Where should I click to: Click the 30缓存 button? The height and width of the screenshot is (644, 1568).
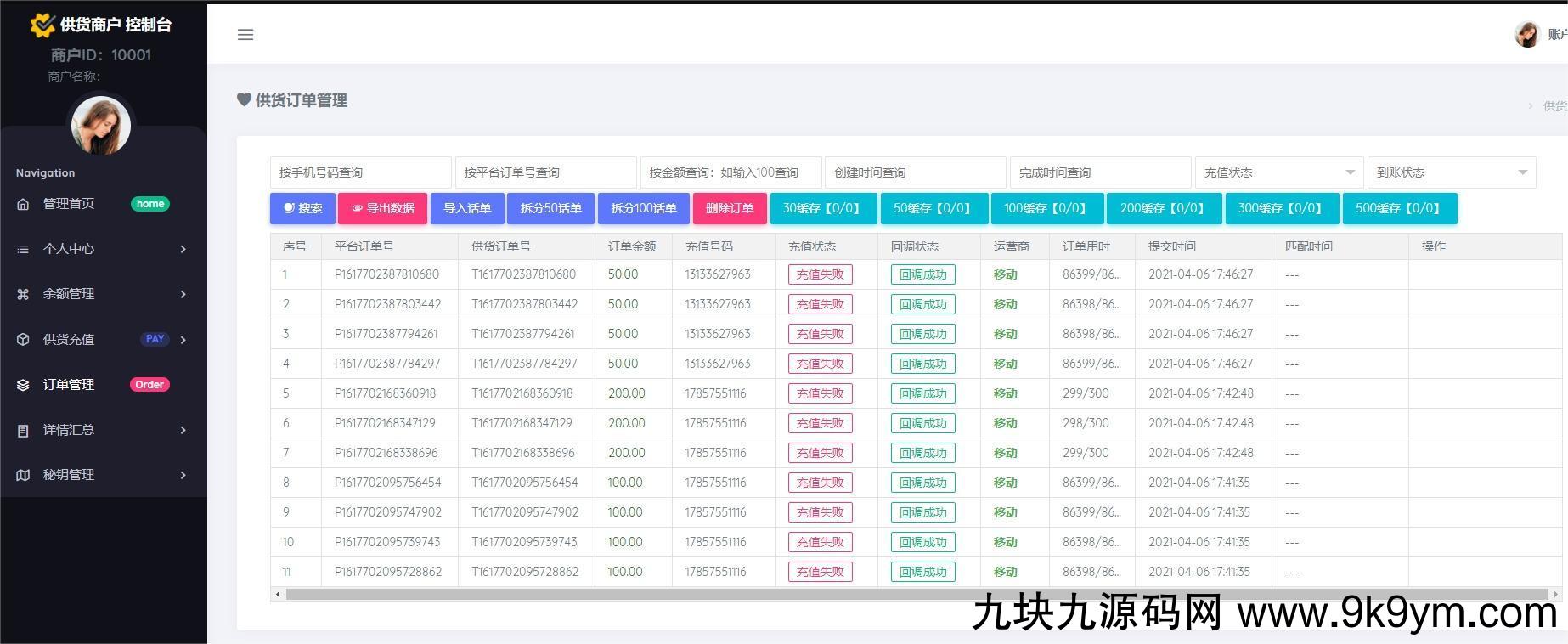coord(823,208)
